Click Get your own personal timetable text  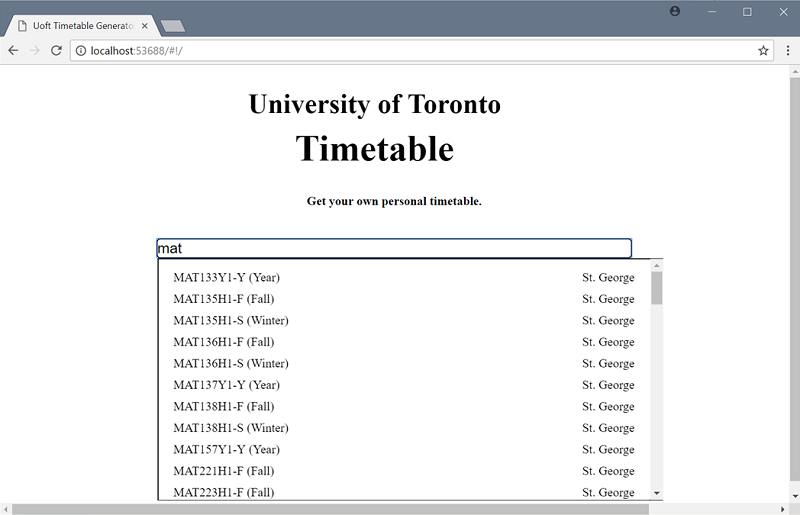394,201
